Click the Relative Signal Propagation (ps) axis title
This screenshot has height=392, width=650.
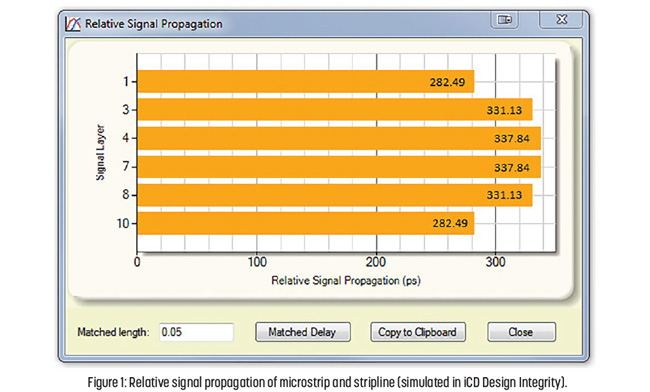click(346, 281)
